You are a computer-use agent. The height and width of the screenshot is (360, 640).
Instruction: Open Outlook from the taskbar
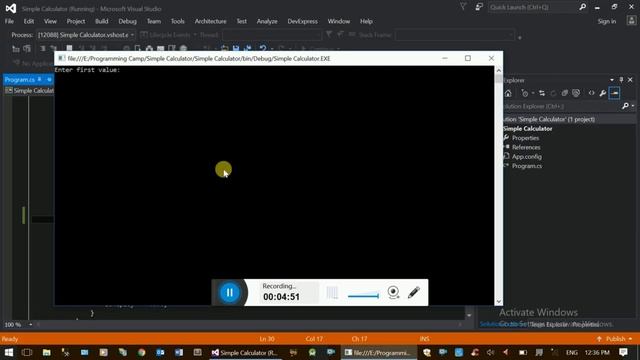(160, 352)
